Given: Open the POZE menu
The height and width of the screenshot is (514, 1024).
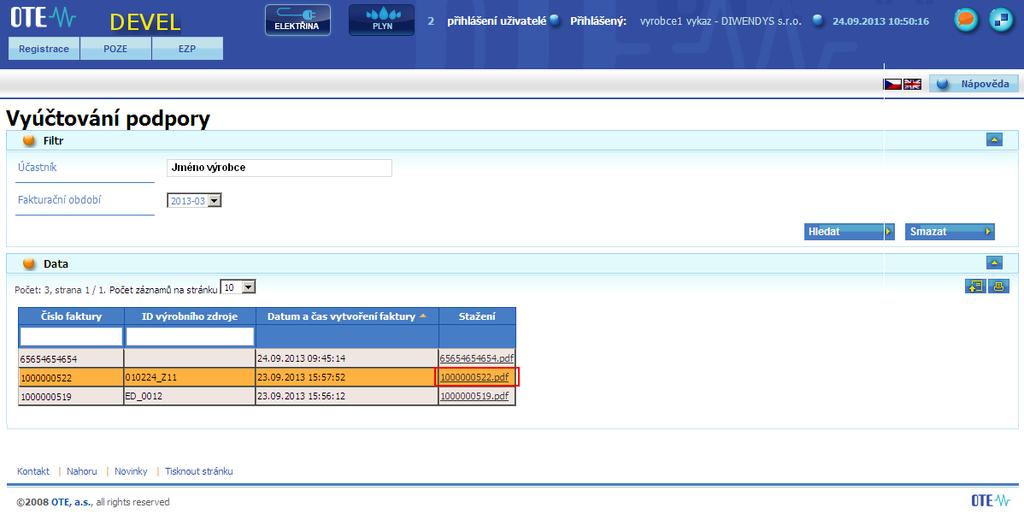Looking at the screenshot, I should 116,49.
